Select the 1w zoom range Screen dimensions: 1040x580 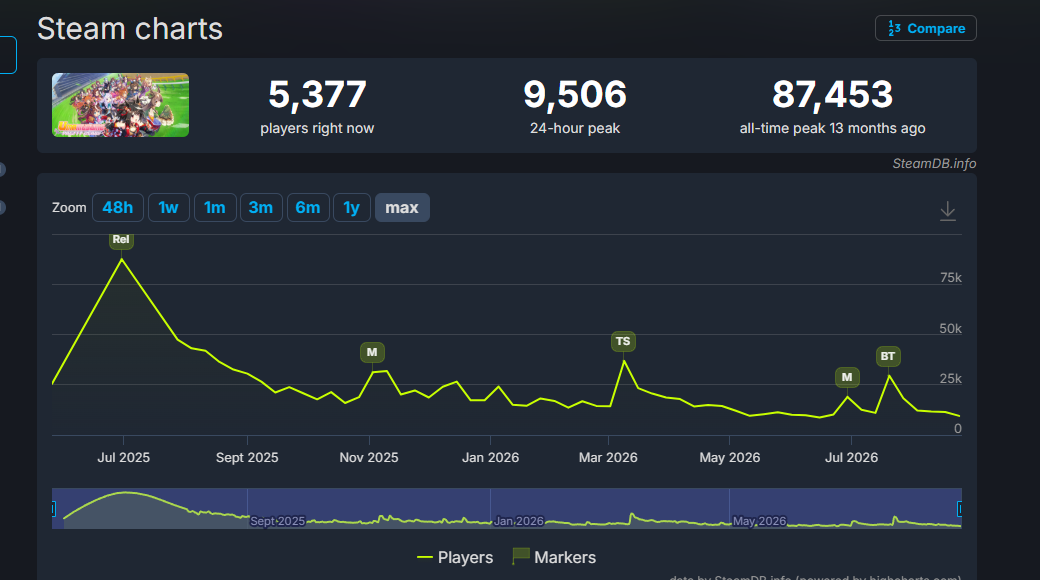168,208
